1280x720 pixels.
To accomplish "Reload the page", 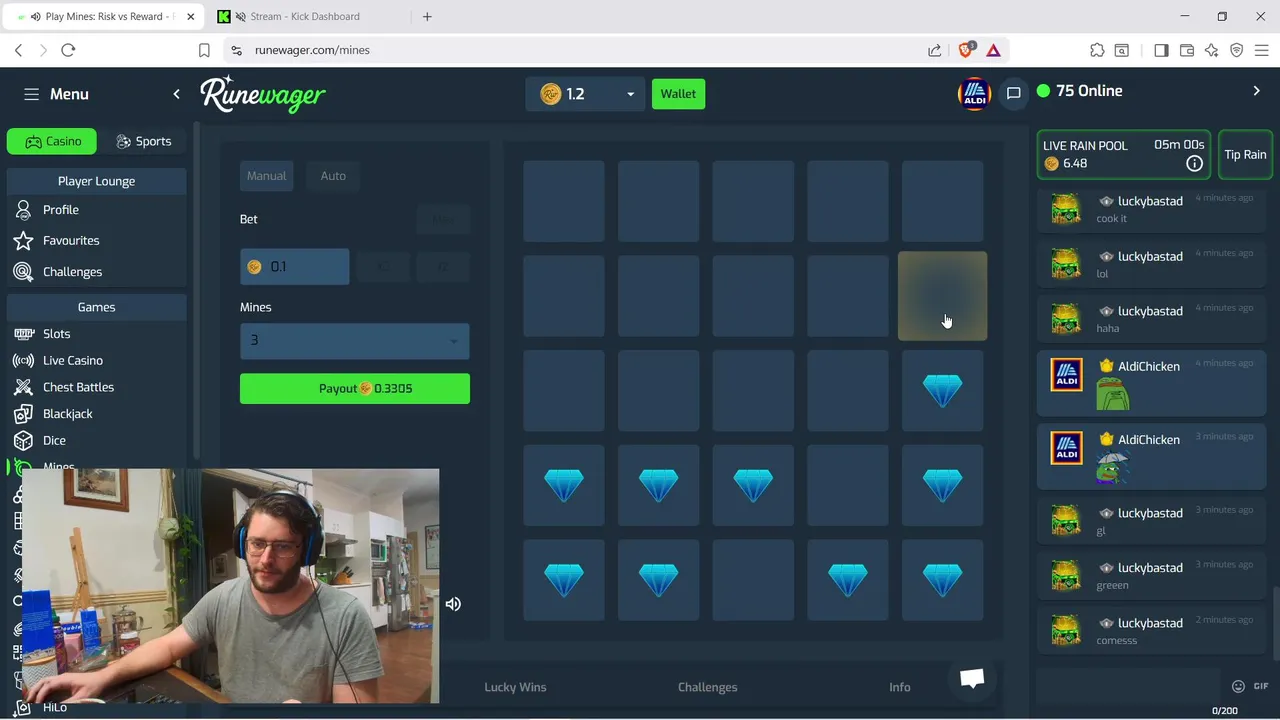I will (68, 50).
